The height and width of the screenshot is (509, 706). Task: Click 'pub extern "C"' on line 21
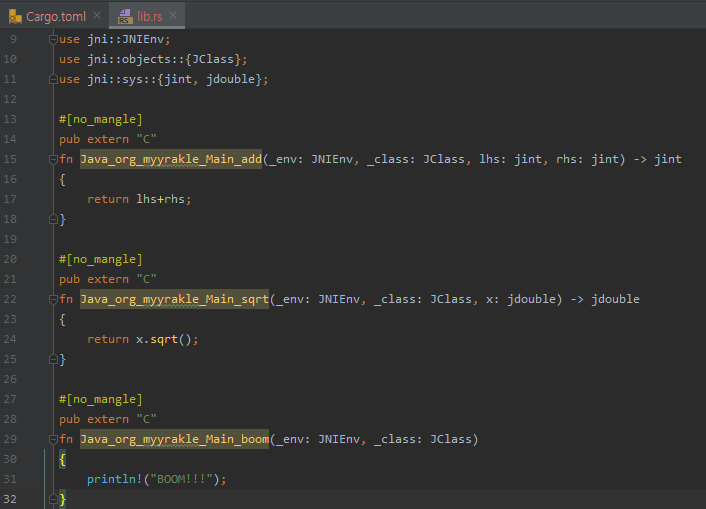pos(108,279)
